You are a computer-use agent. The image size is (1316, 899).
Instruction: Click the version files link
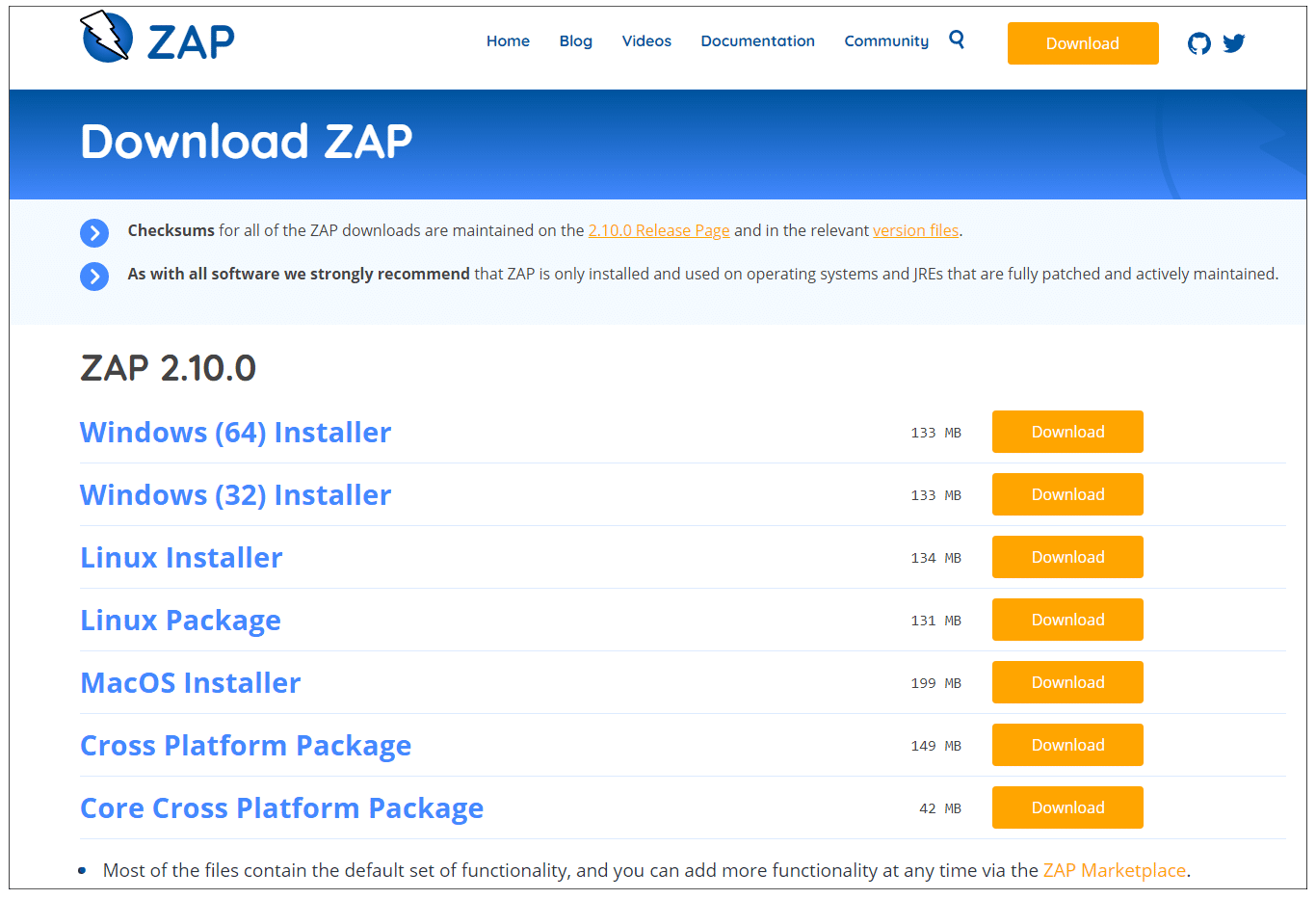click(x=915, y=230)
